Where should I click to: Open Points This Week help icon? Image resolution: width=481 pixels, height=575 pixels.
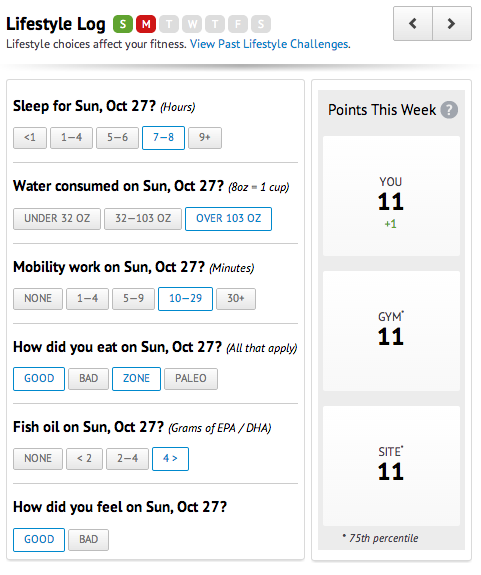449,110
